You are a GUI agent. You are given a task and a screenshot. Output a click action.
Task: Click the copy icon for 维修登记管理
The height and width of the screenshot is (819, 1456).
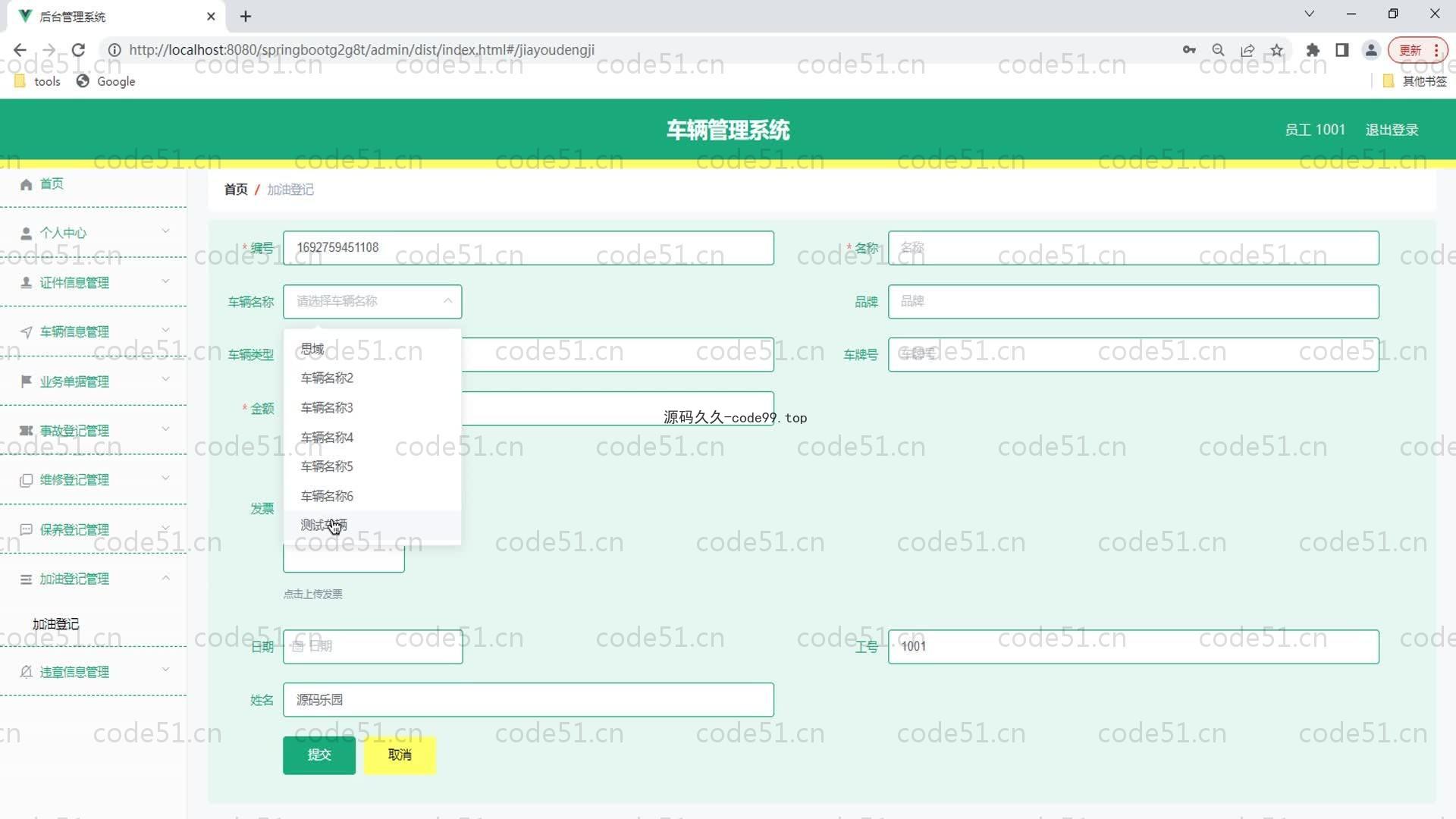[27, 480]
